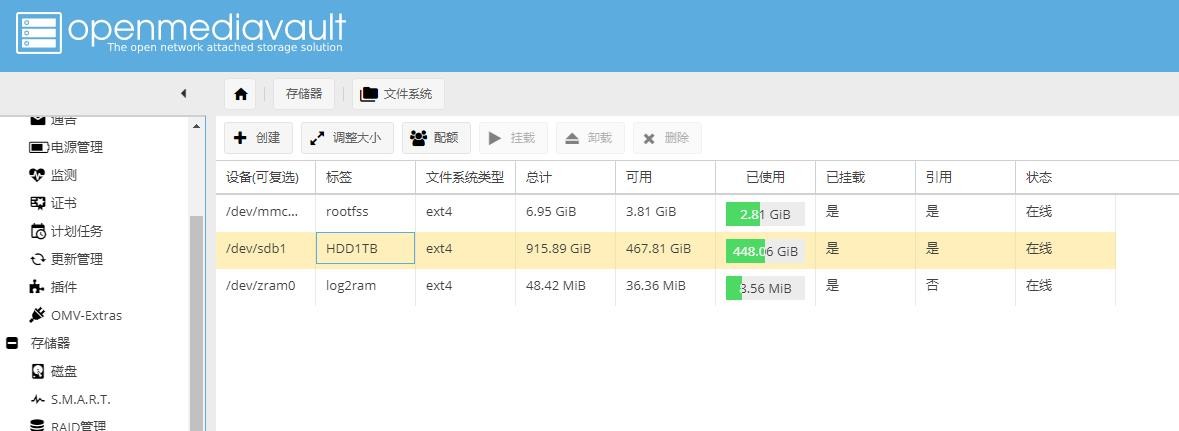Image resolution: width=1179 pixels, height=431 pixels.
Task: Click the rootfss label cell
Action: tap(365, 212)
